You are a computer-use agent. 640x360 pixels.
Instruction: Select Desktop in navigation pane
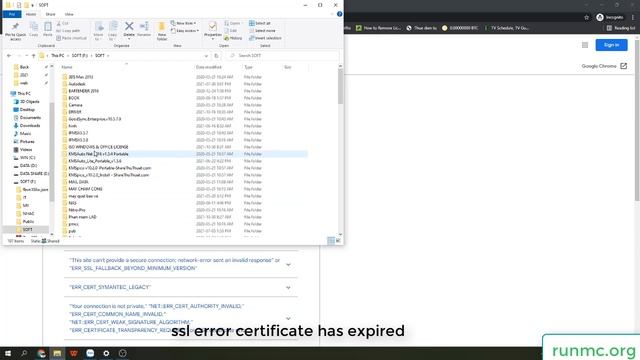(x=27, y=109)
